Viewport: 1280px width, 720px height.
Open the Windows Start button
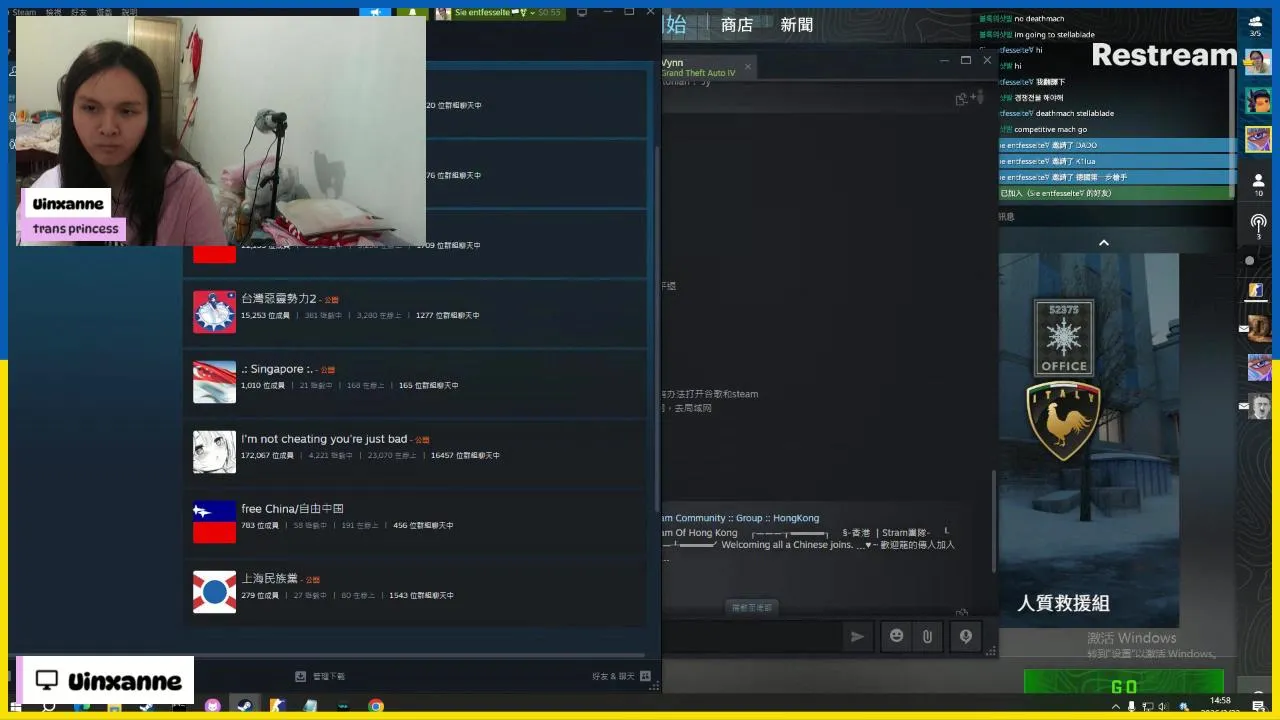[x=16, y=707]
